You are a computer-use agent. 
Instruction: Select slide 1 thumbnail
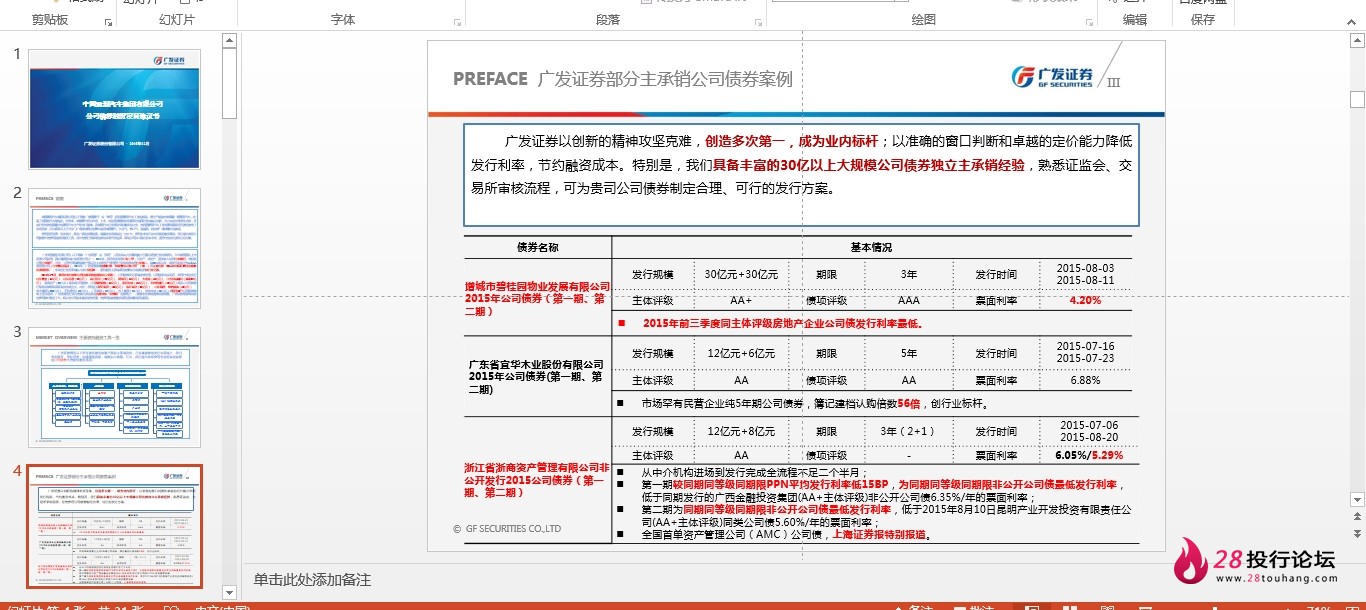pos(115,109)
